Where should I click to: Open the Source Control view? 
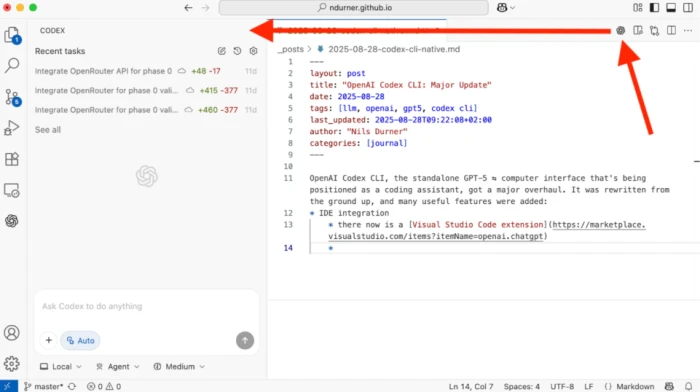pos(12,97)
